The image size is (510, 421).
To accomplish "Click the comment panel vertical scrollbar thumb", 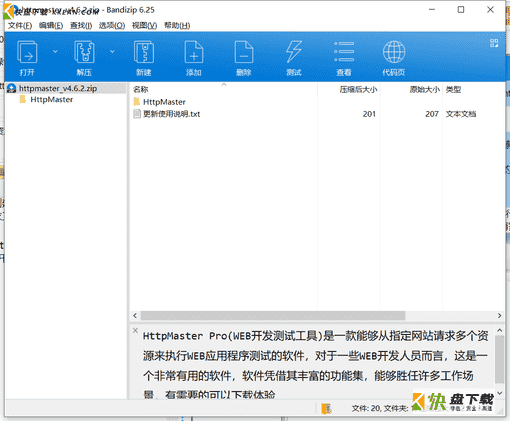I will pos(499,359).
